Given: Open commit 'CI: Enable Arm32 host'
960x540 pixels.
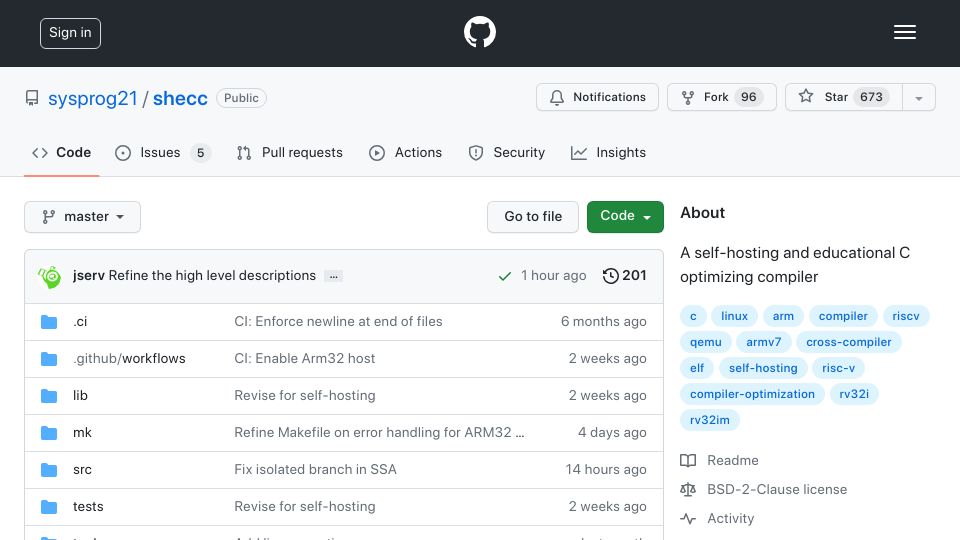Looking at the screenshot, I should pyautogui.click(x=305, y=359).
